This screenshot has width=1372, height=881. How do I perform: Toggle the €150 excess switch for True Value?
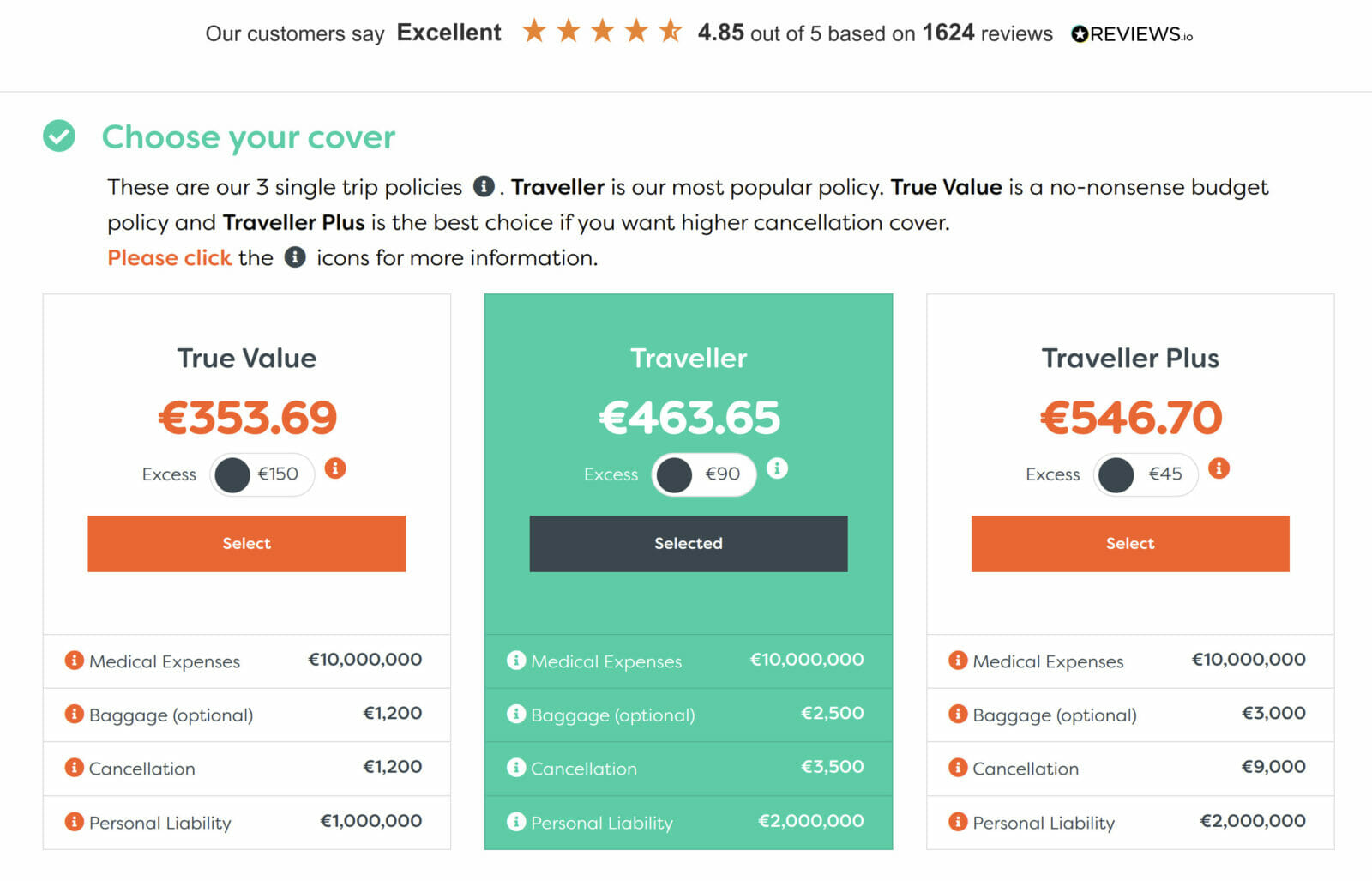pyautogui.click(x=262, y=474)
